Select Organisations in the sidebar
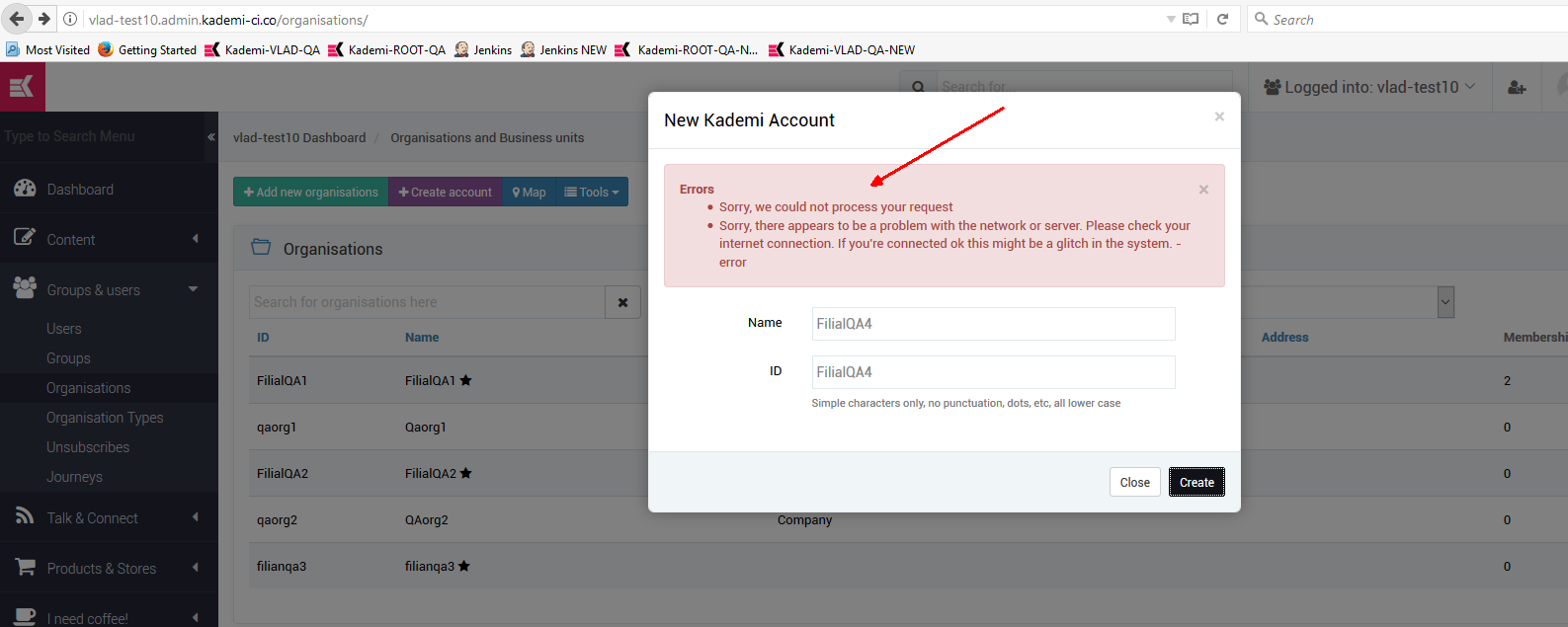Screen dimensions: 1568x627 (88, 388)
